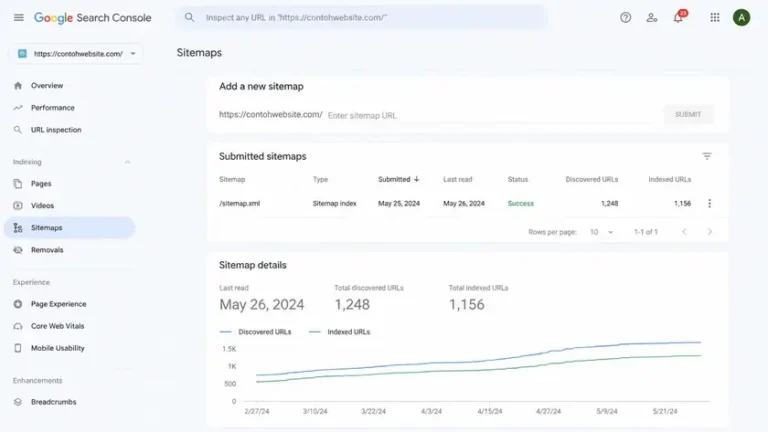This screenshot has width=768, height=432.
Task: Click the 5/21/24 chart axis label
Action: coord(665,411)
